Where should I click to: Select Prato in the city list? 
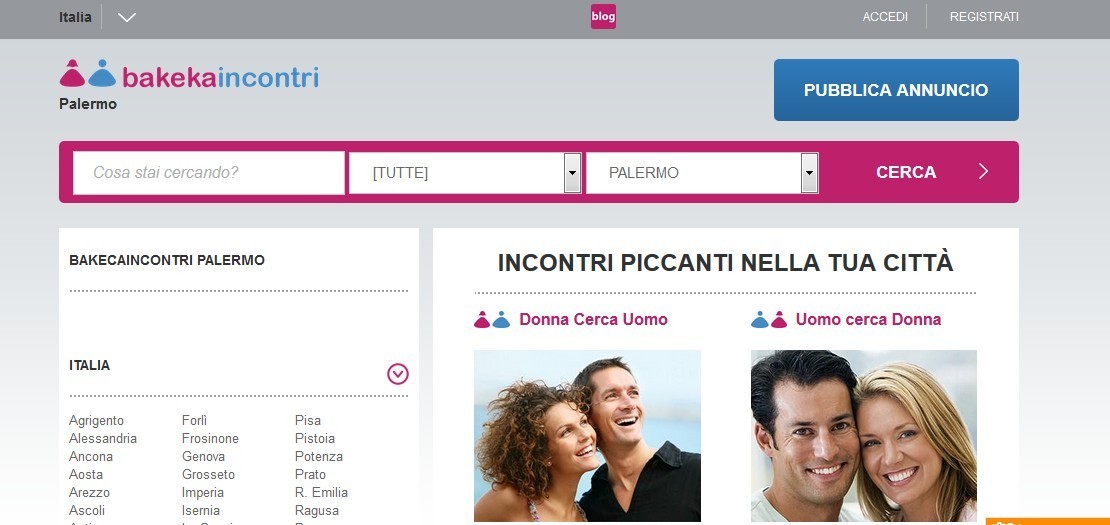point(311,475)
